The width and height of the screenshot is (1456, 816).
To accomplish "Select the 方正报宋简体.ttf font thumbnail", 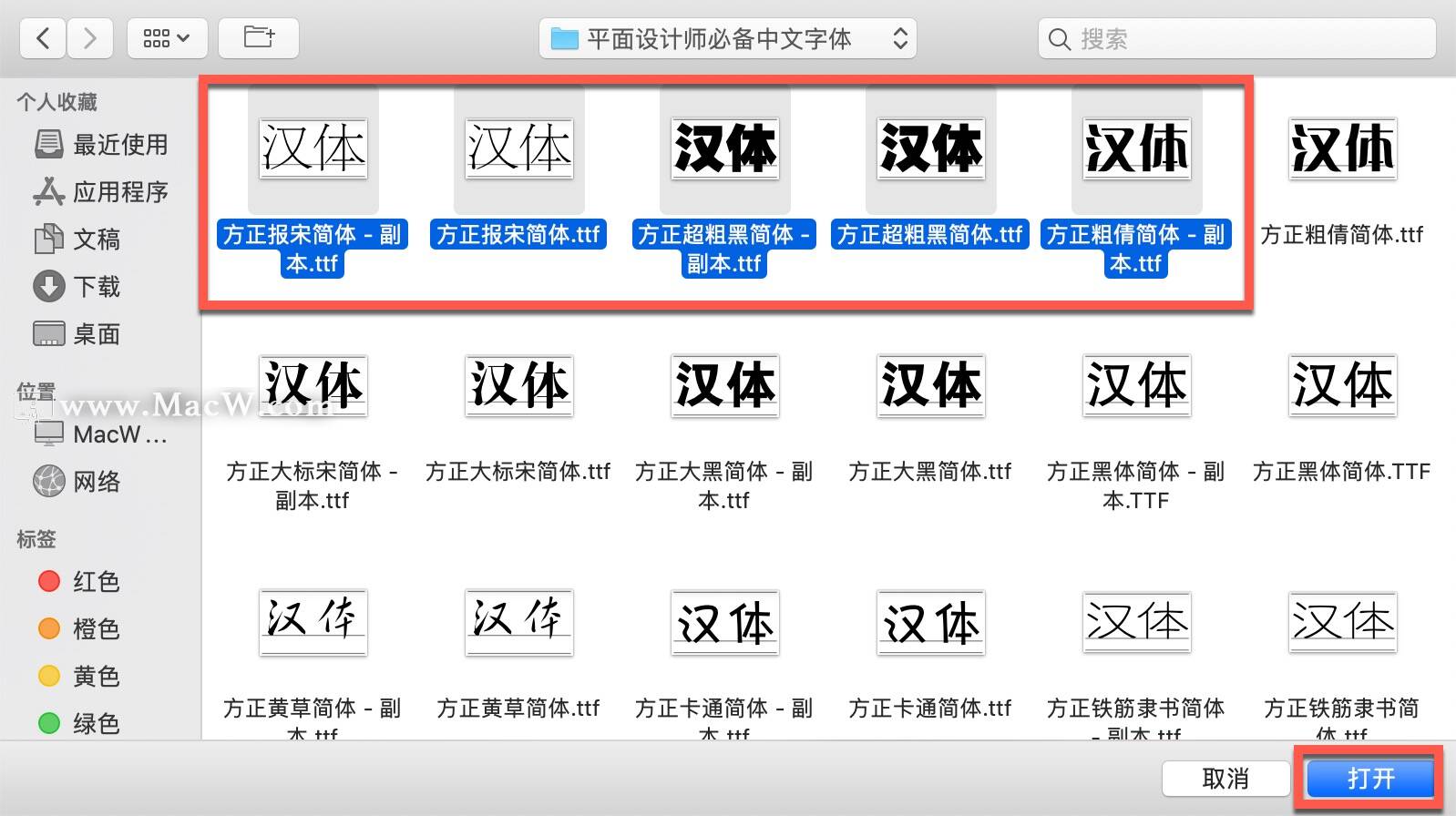I will [x=518, y=148].
